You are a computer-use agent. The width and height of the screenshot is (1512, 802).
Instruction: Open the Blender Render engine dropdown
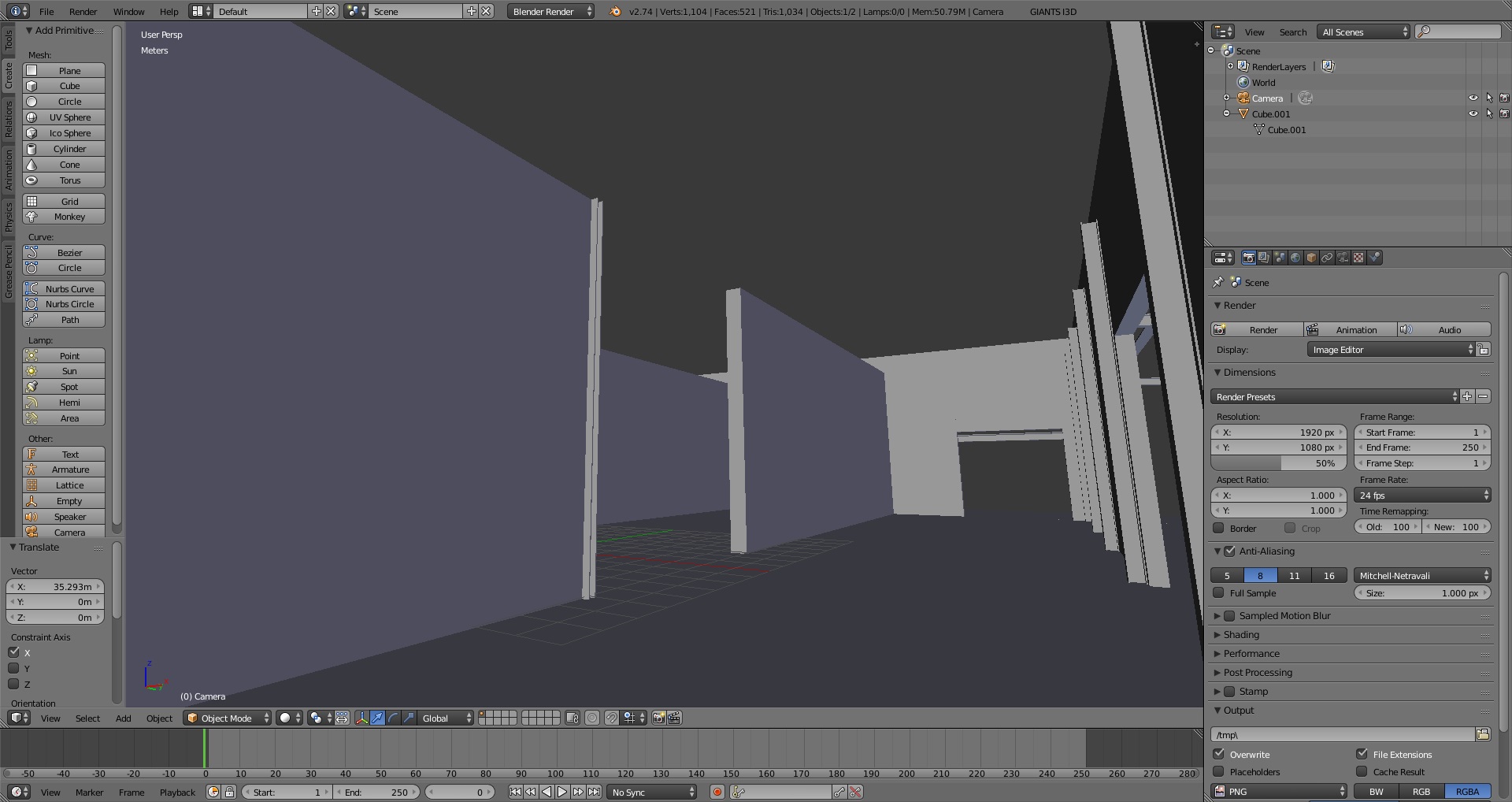551,11
